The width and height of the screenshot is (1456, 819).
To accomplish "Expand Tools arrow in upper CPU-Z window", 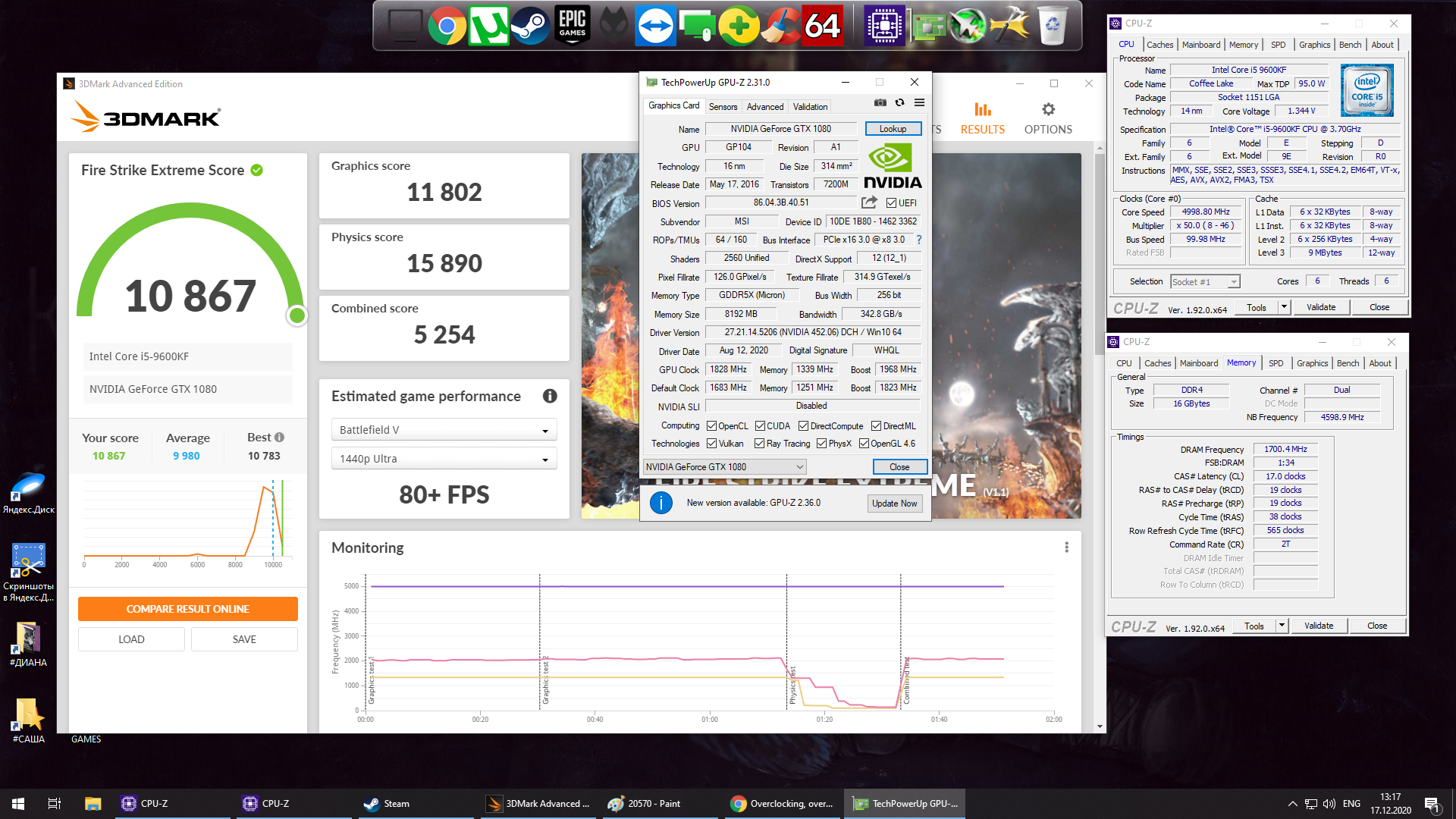I will pos(1284,307).
